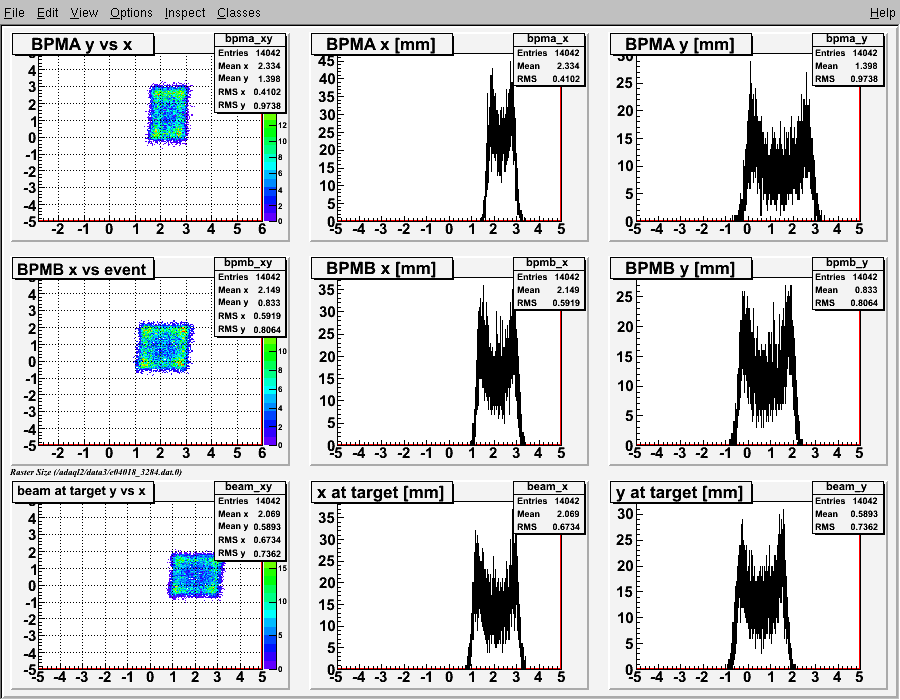Click the beam_xy statistics box
Viewport: 900px width, 700px height.
pos(250,520)
